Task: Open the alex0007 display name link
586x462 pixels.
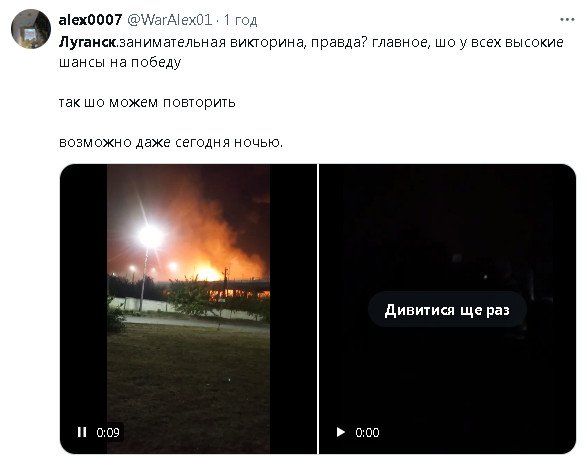Action: click(90, 19)
